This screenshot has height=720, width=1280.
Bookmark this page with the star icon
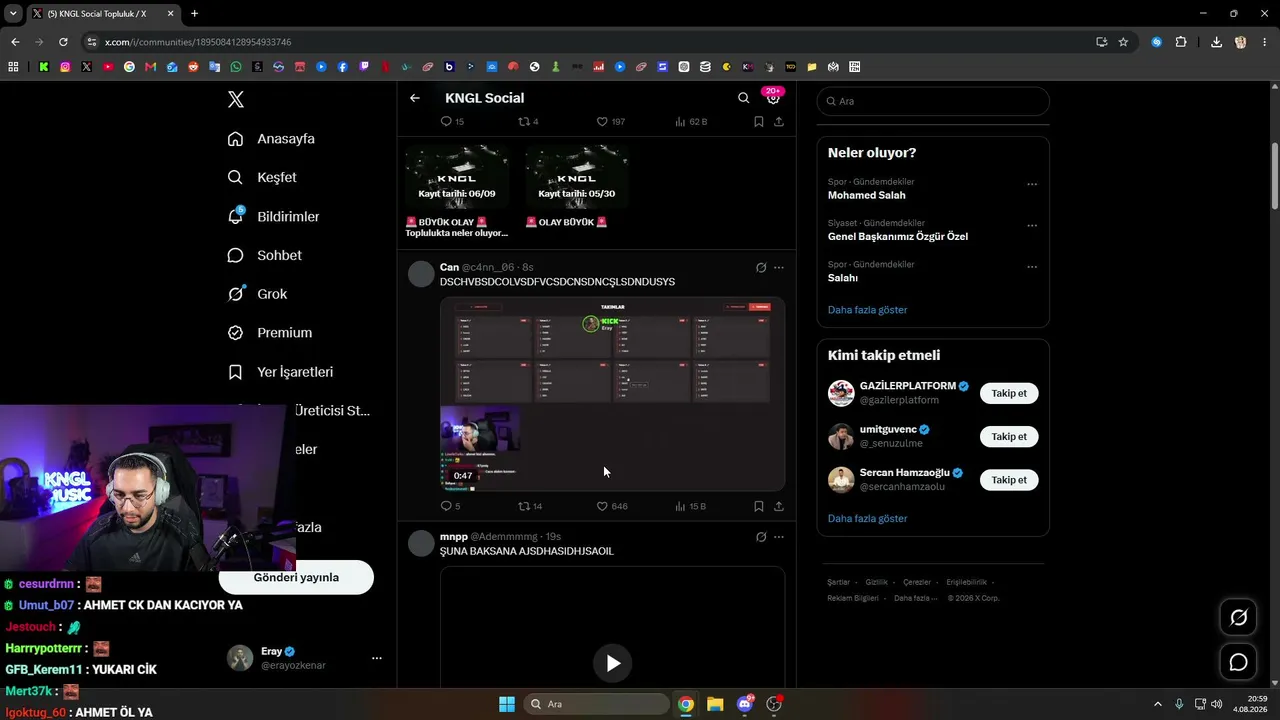click(x=1123, y=42)
